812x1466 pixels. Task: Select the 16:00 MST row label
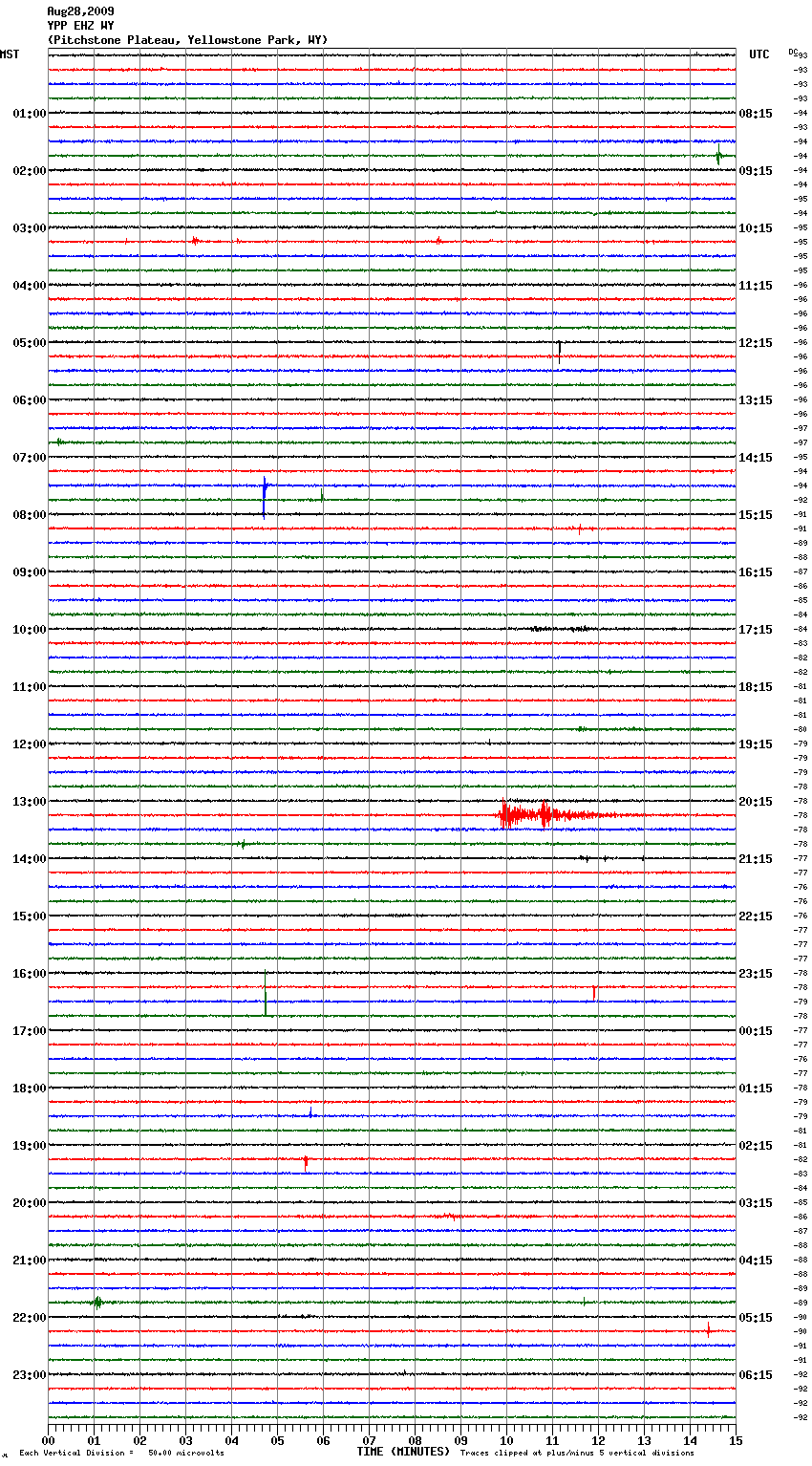click(30, 974)
